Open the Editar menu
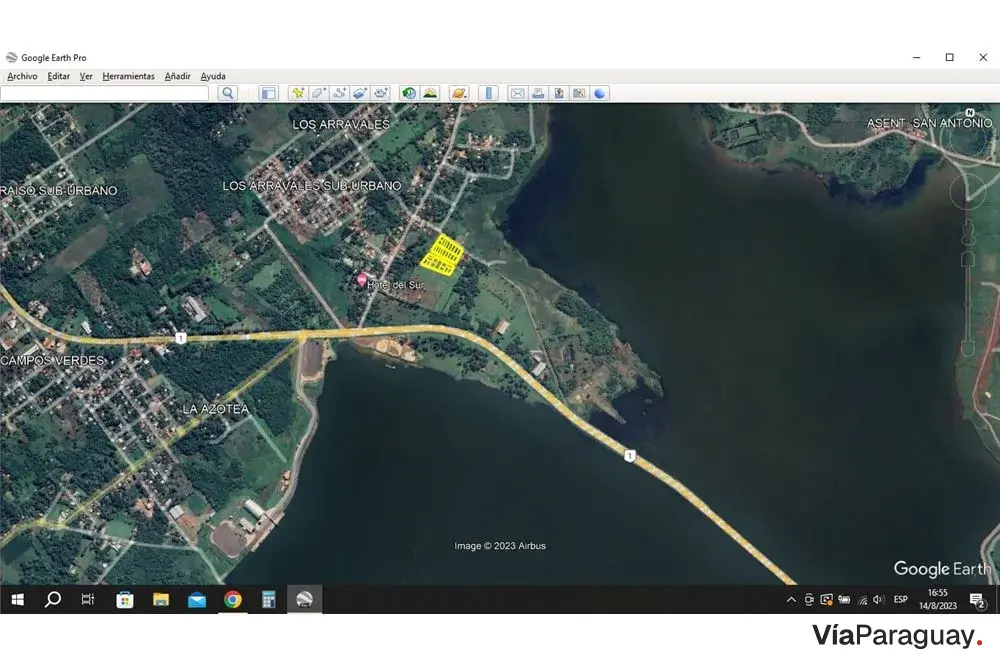Image resolution: width=1000 pixels, height=667 pixels. click(59, 76)
